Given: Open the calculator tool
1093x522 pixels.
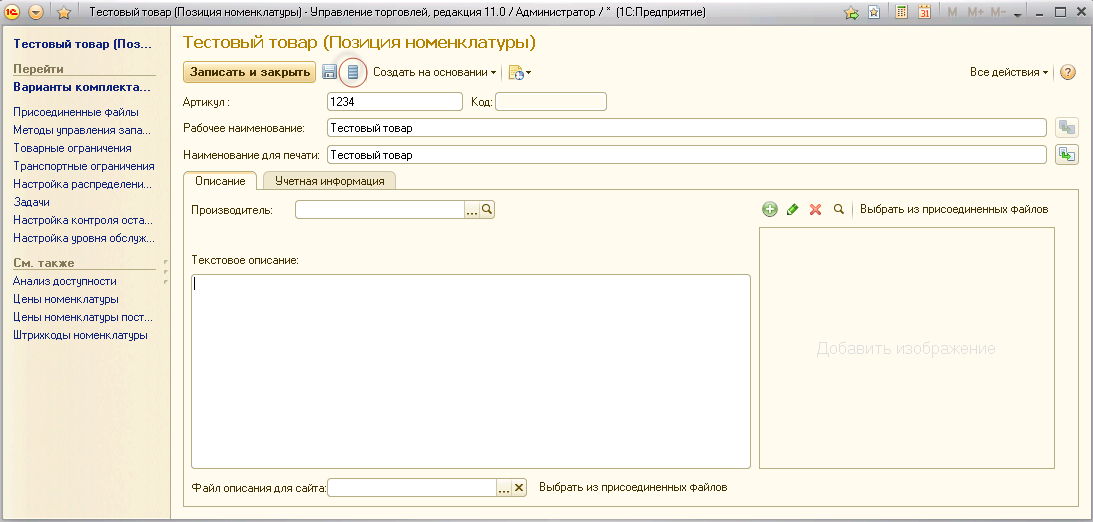Looking at the screenshot, I should tap(901, 12).
